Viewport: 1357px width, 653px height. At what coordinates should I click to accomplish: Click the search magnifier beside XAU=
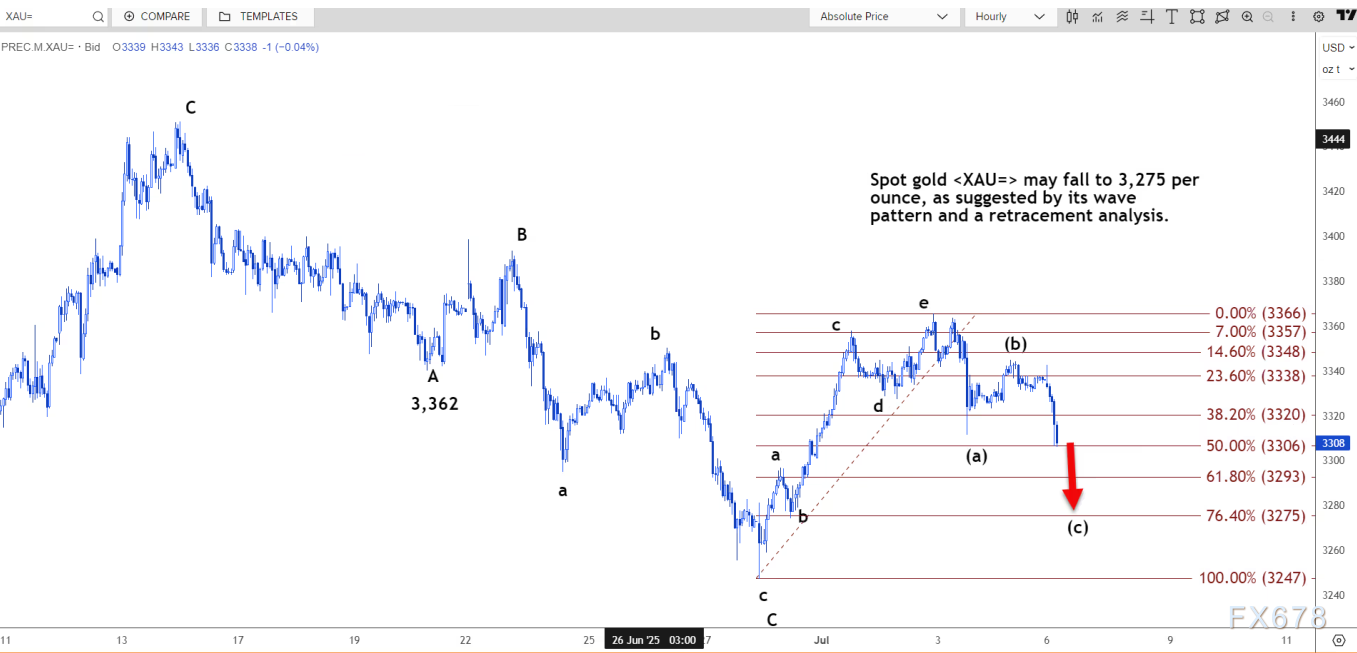point(97,16)
